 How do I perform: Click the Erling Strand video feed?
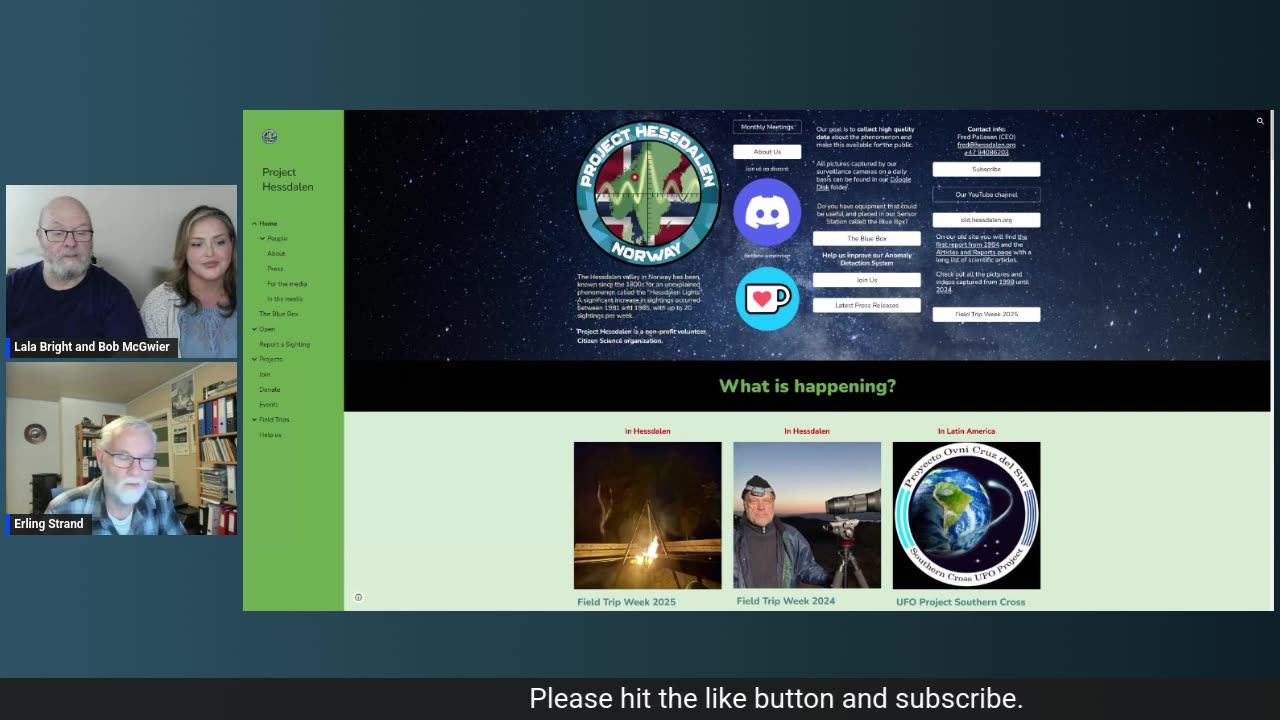pyautogui.click(x=122, y=449)
